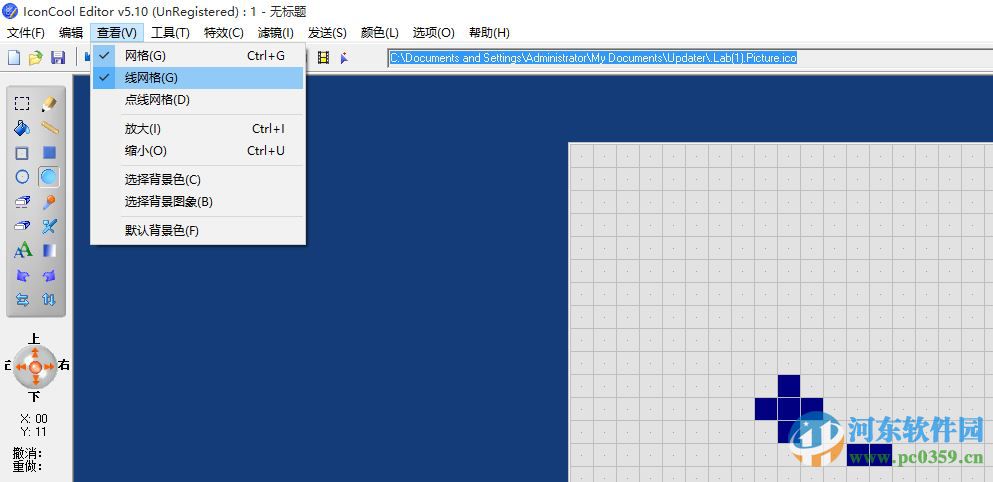This screenshot has height=482, width=993.
Task: Toggle the checked 线网格(G) option
Action: [x=198, y=78]
